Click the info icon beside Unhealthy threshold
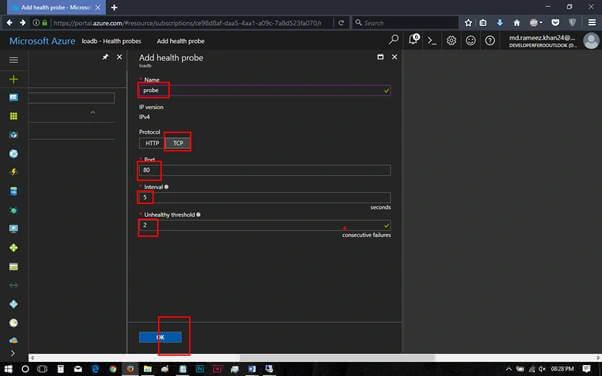The width and height of the screenshot is (602, 376). [x=198, y=215]
